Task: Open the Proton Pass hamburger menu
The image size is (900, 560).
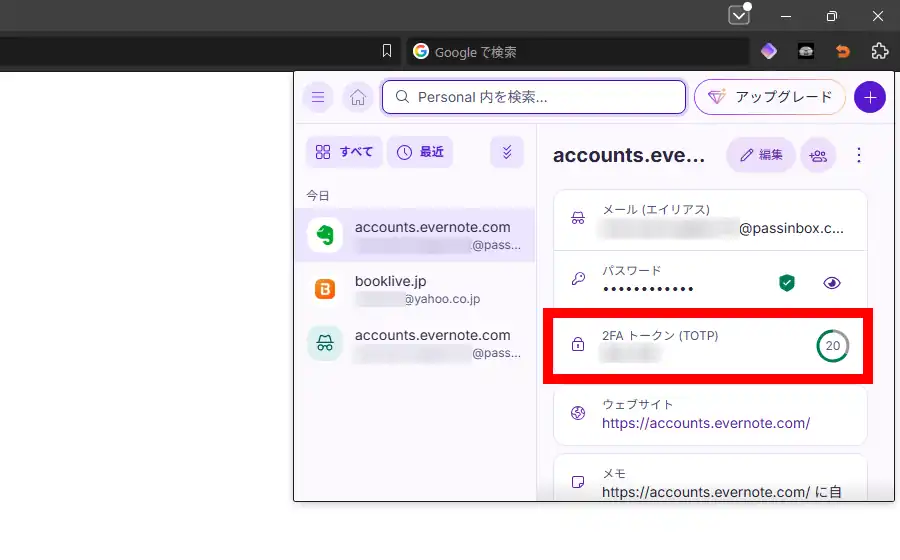Action: [318, 97]
